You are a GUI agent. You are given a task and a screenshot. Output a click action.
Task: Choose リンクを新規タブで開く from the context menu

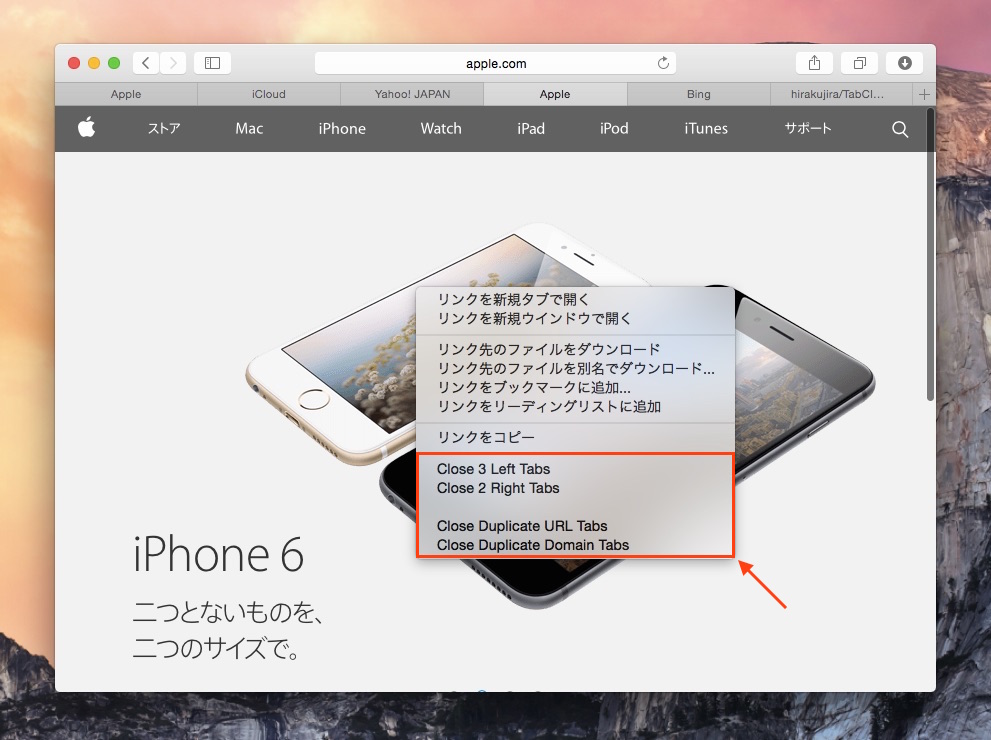pos(575,299)
